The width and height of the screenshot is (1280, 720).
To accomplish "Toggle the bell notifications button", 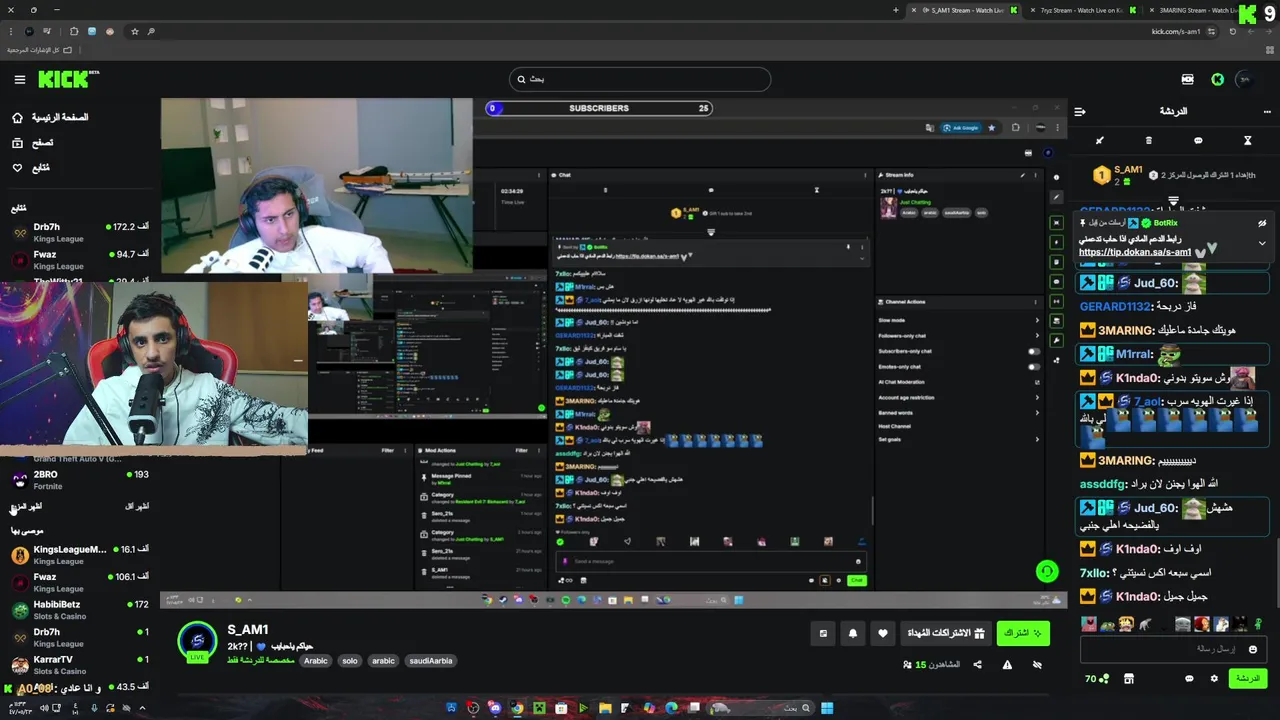I will tap(853, 633).
